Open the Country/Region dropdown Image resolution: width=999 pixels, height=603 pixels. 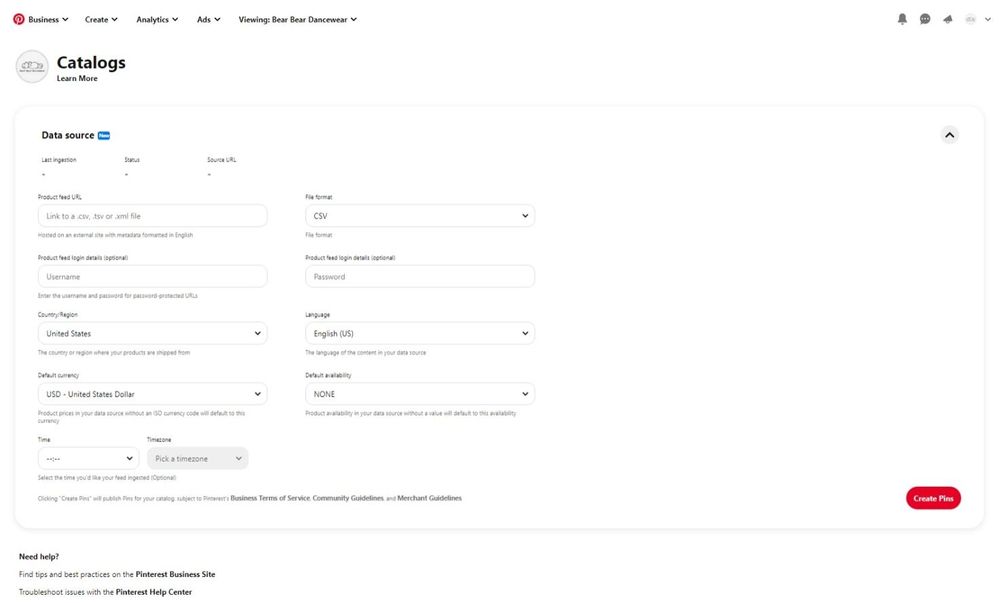click(x=152, y=334)
